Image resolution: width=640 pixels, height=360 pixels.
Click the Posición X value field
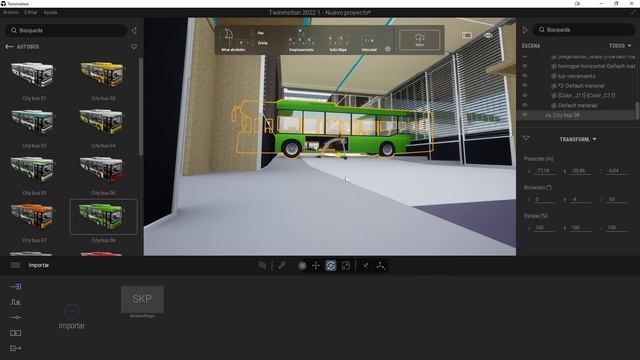pos(545,171)
